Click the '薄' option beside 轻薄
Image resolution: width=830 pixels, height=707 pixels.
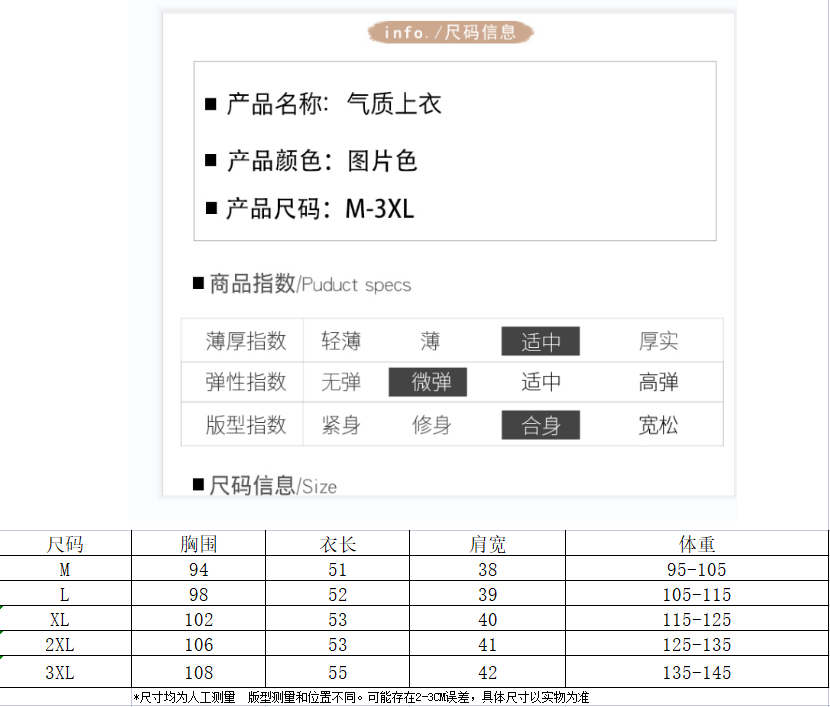(430, 341)
